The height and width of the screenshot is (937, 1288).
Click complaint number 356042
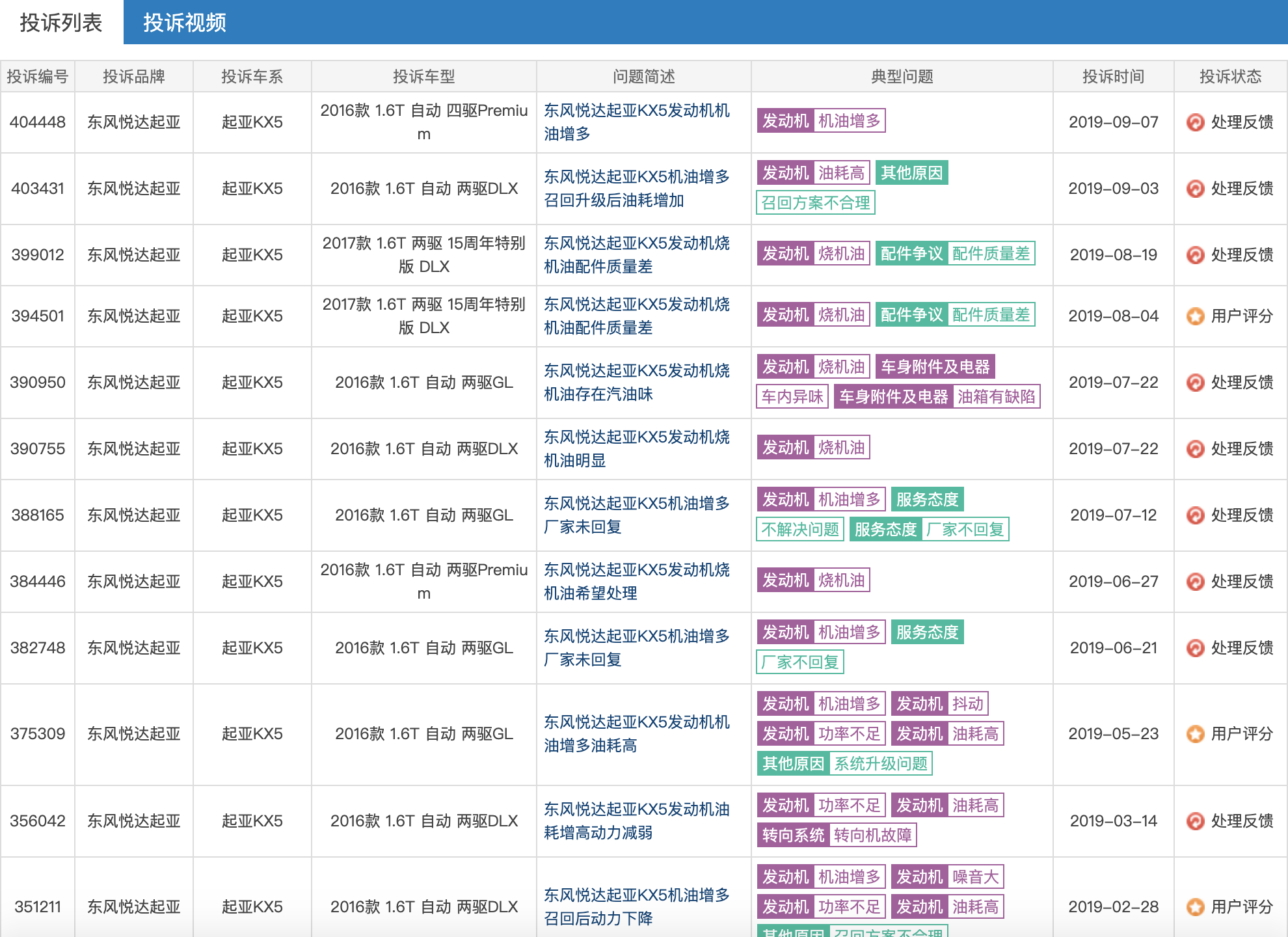(38, 821)
